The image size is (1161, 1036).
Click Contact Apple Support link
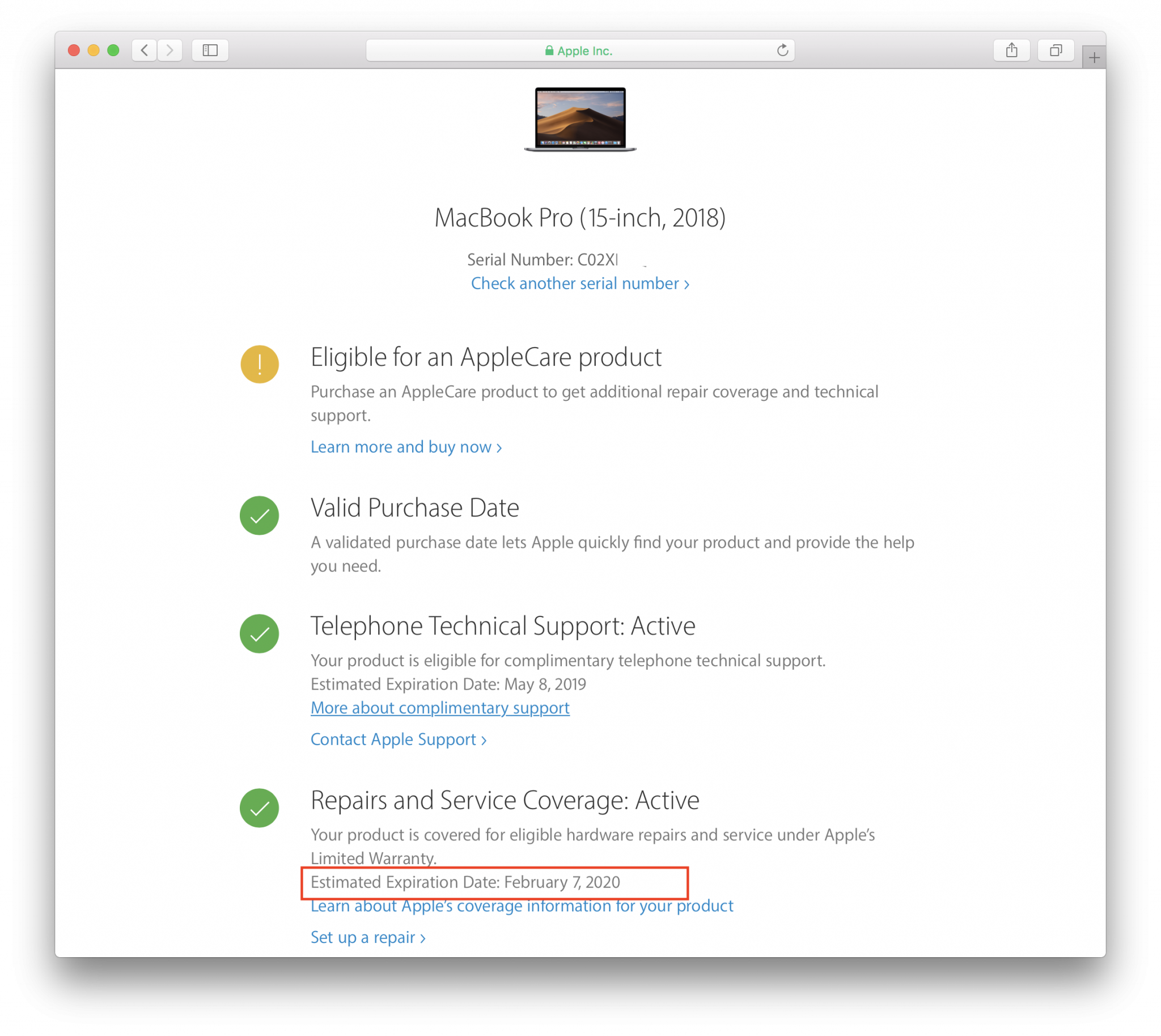point(399,739)
